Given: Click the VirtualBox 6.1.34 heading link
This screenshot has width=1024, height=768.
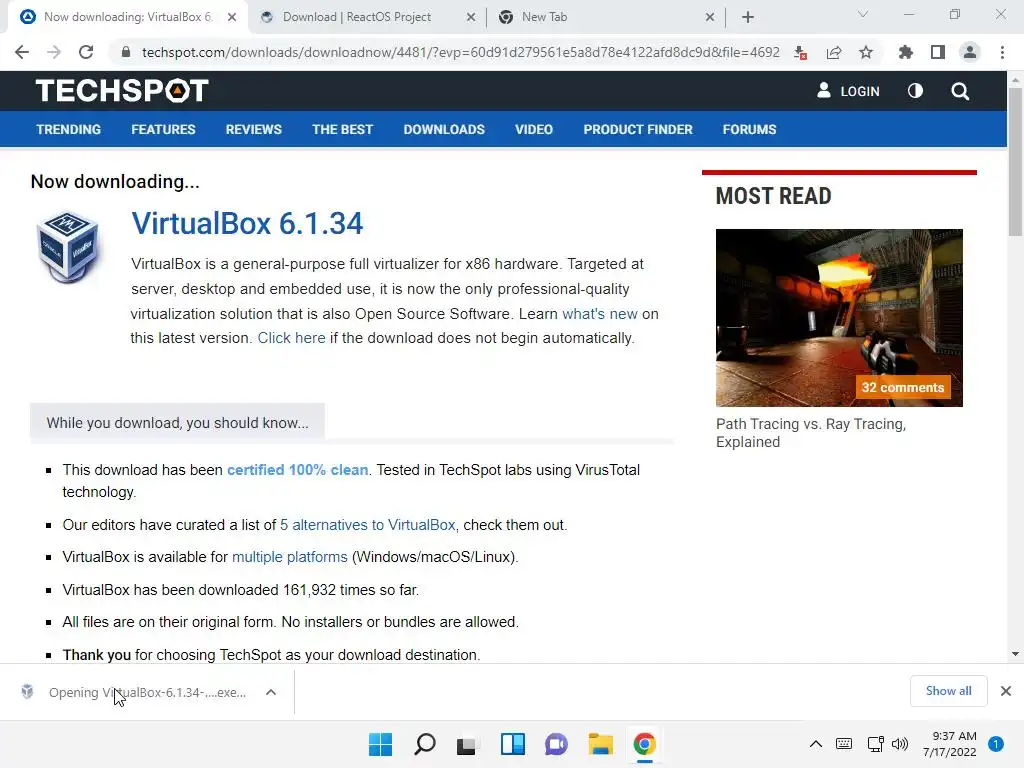Looking at the screenshot, I should pos(247,223).
